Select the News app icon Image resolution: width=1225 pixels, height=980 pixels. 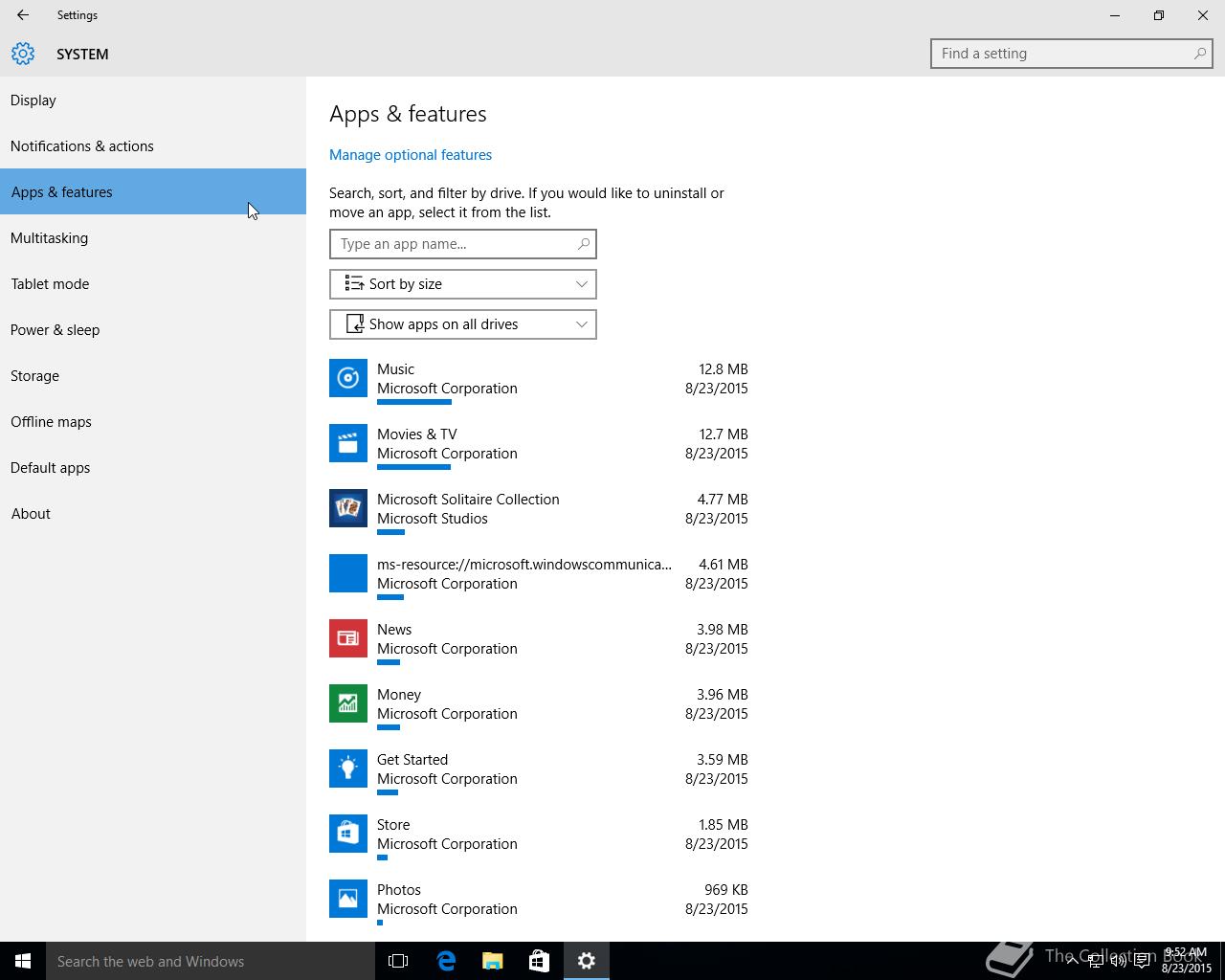tap(348, 638)
